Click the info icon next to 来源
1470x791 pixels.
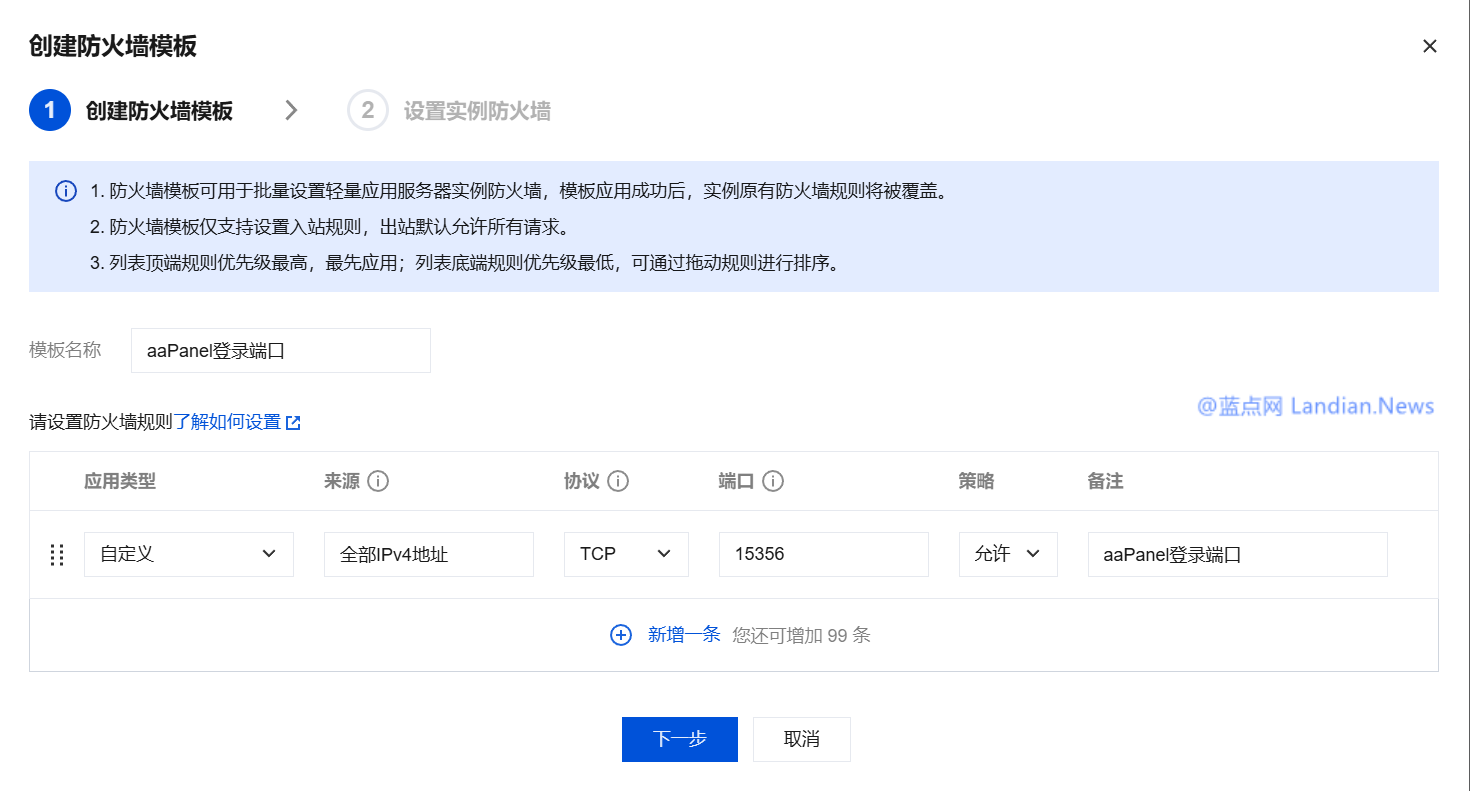click(378, 481)
